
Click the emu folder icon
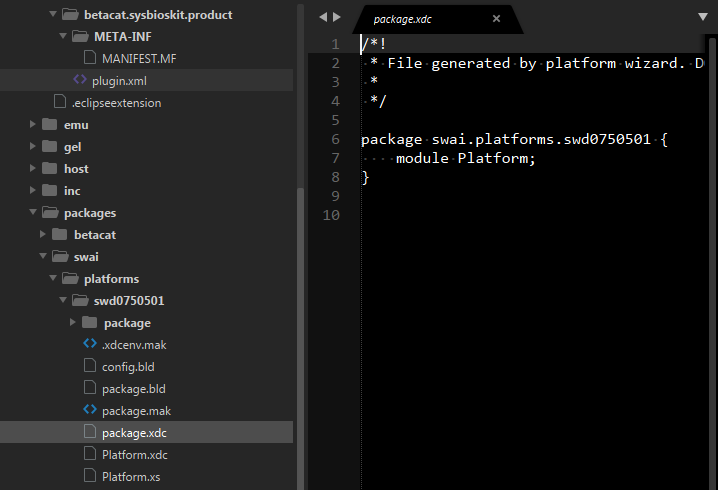click(49, 125)
